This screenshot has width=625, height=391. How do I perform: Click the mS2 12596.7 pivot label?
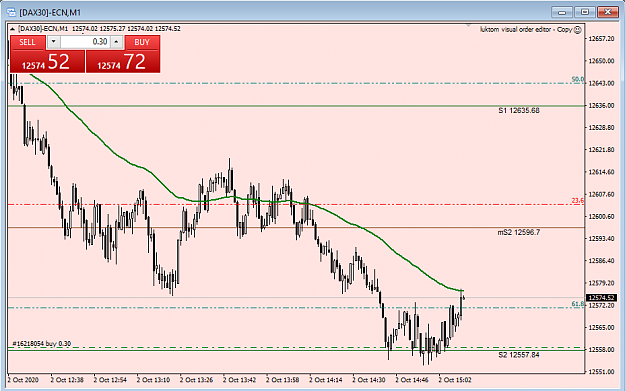pyautogui.click(x=519, y=232)
